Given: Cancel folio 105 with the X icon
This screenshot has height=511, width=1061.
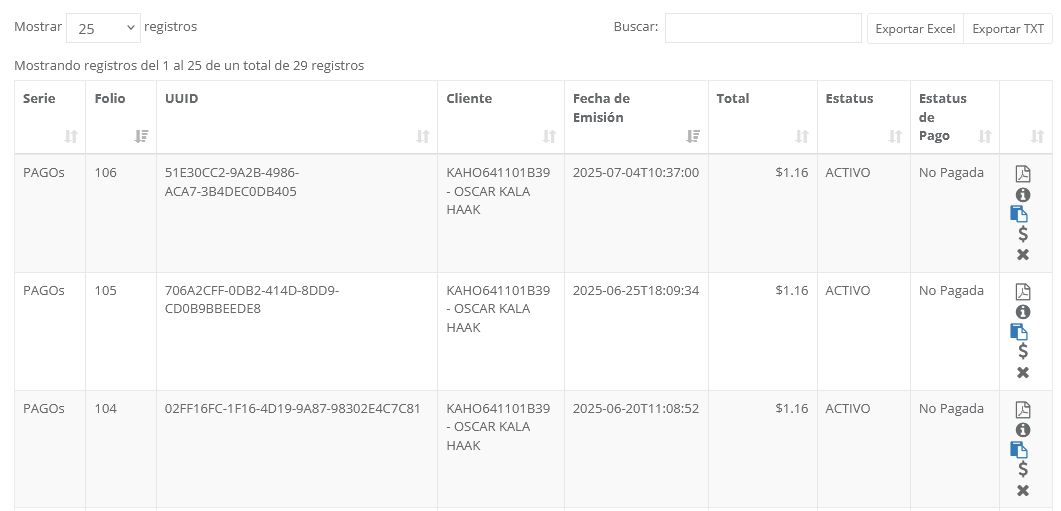Looking at the screenshot, I should (x=1022, y=372).
